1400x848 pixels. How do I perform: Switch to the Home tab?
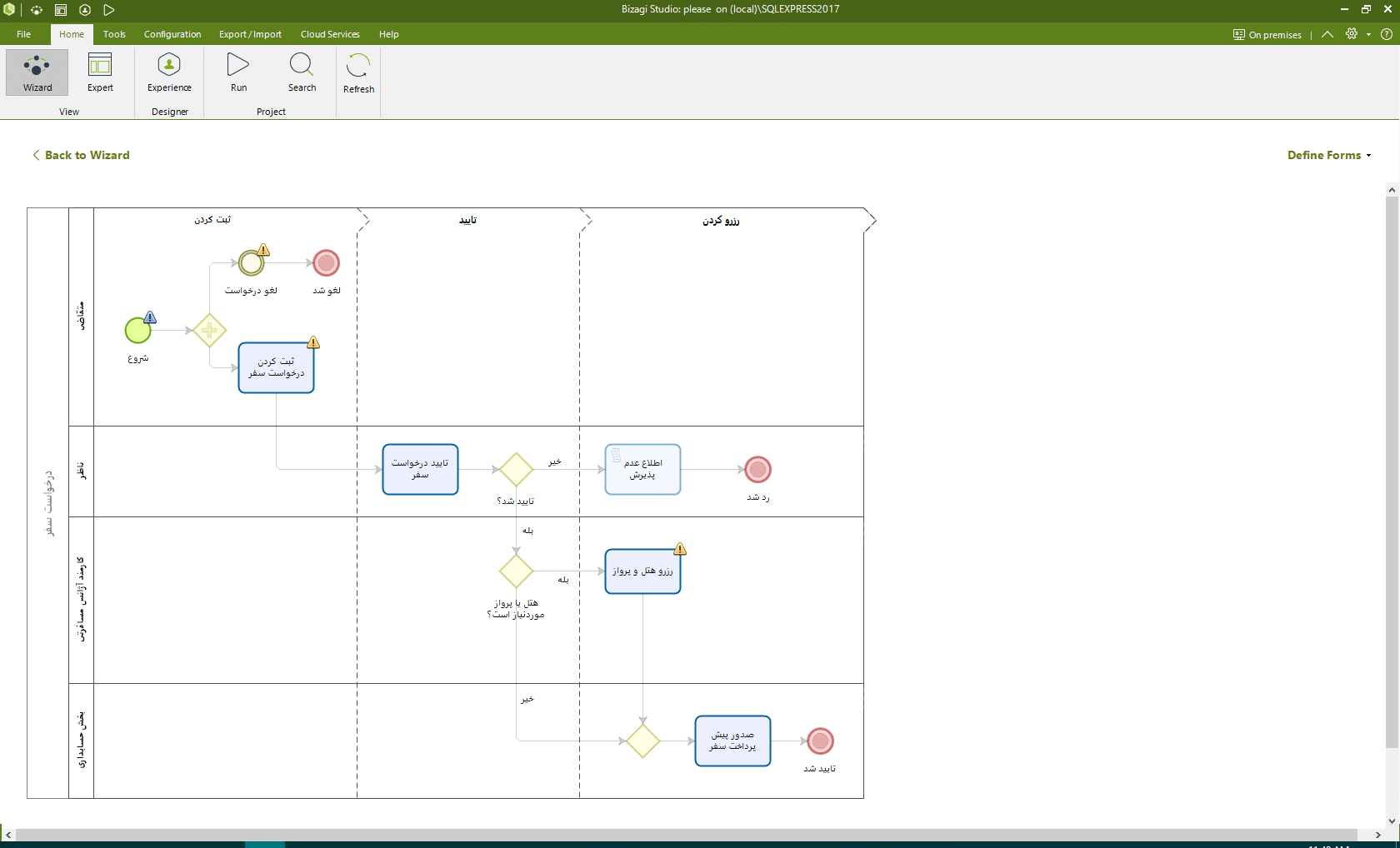pyautogui.click(x=72, y=34)
